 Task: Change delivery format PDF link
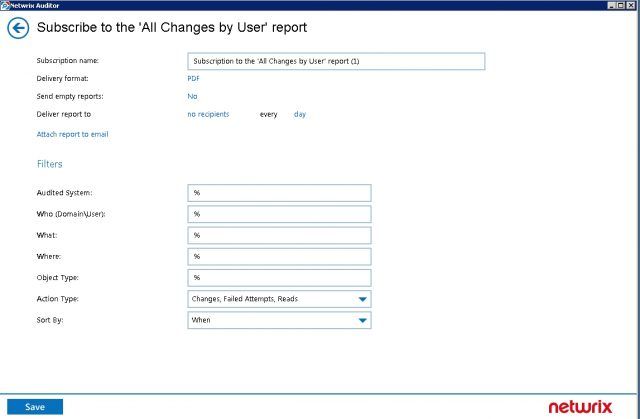coord(193,78)
